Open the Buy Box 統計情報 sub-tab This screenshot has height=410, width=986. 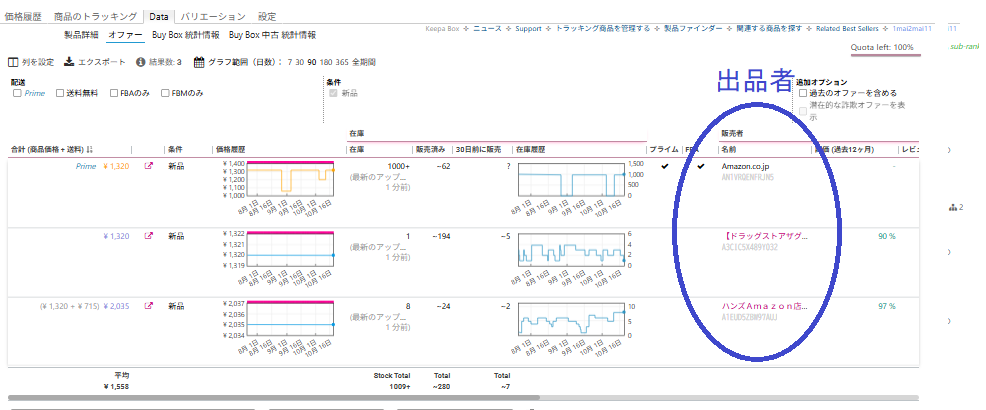click(x=187, y=35)
